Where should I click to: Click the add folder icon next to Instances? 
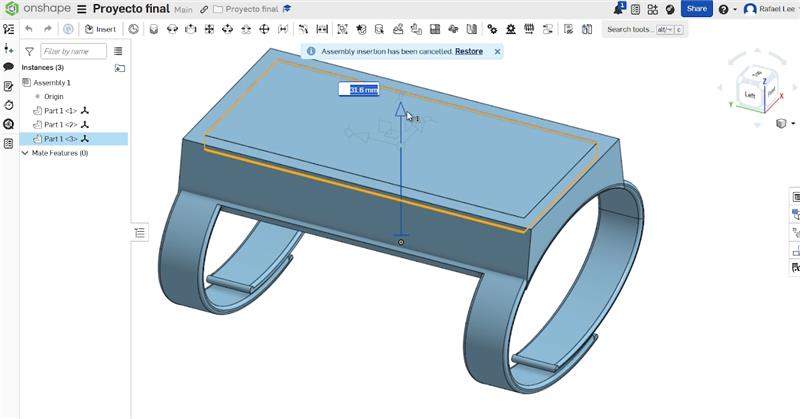(x=120, y=68)
